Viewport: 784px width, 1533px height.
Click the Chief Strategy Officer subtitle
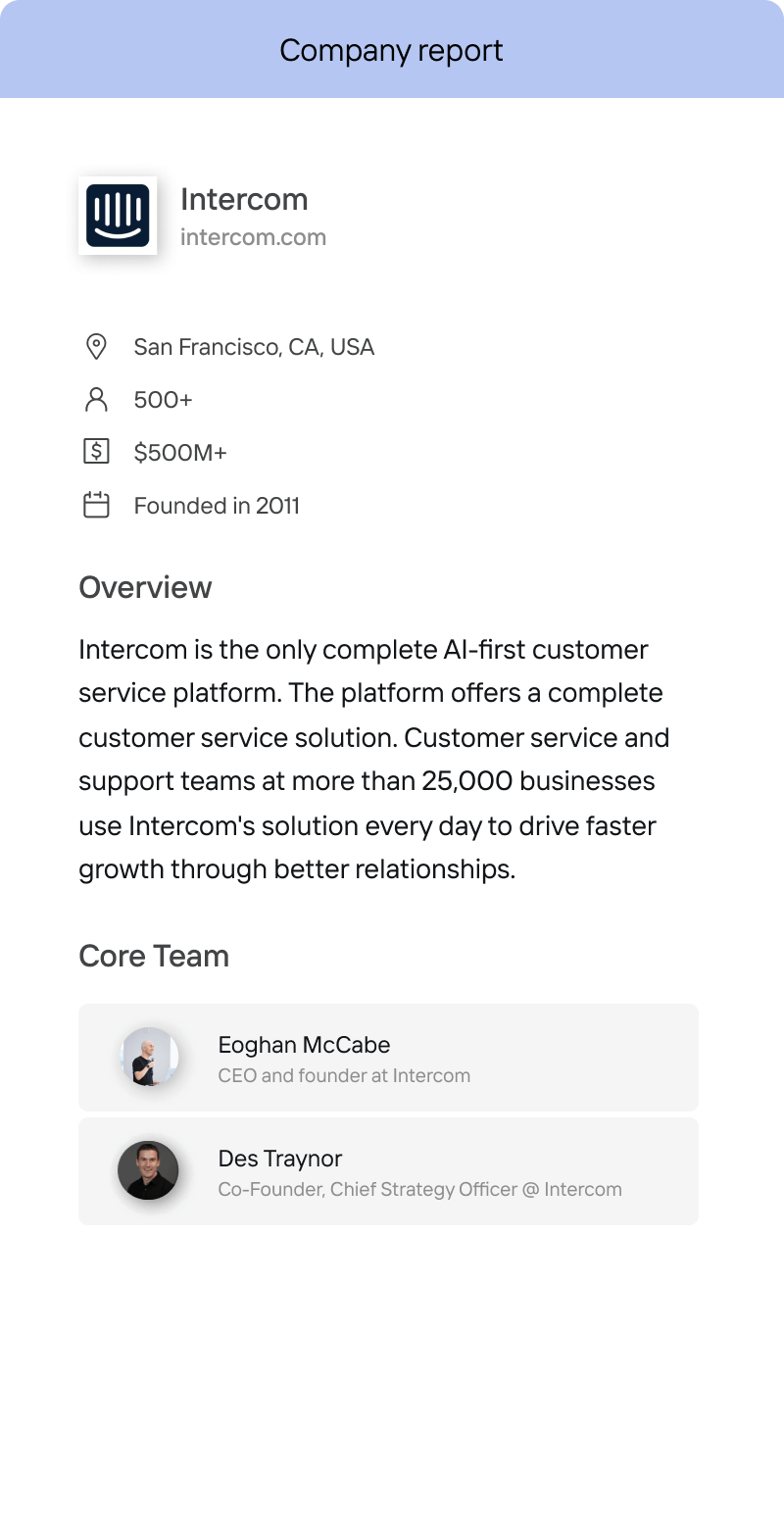(419, 1189)
